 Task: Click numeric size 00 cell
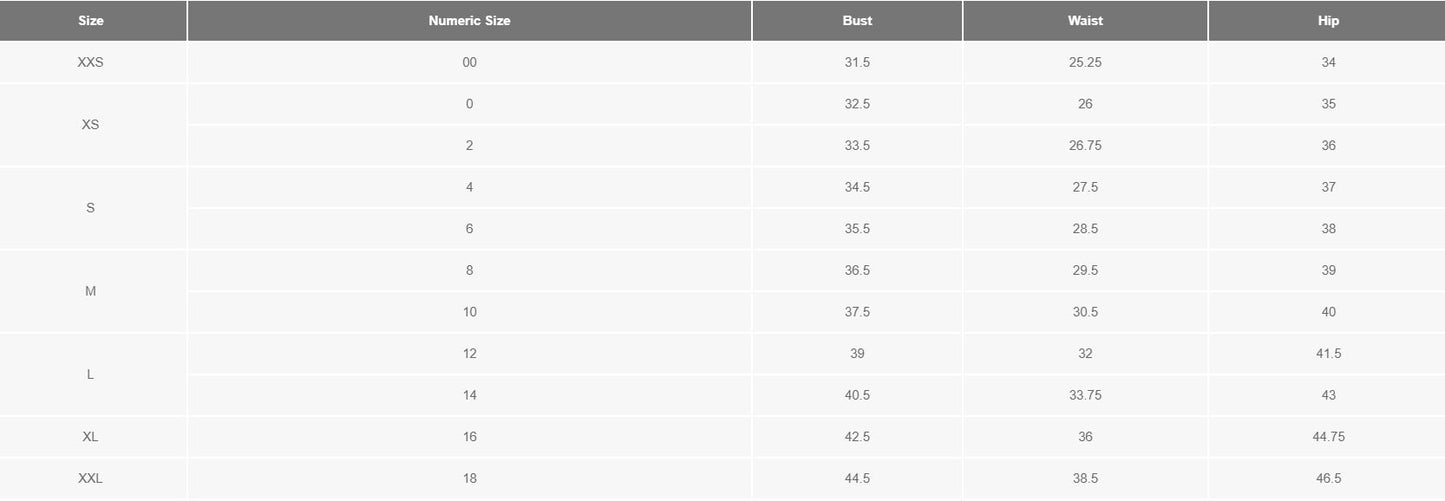point(469,62)
